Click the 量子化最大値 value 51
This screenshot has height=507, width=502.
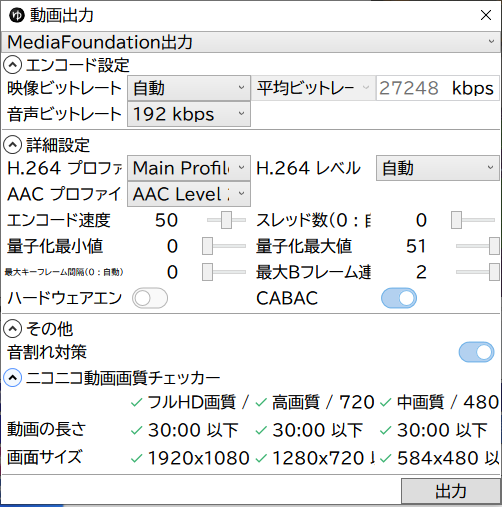(x=416, y=246)
